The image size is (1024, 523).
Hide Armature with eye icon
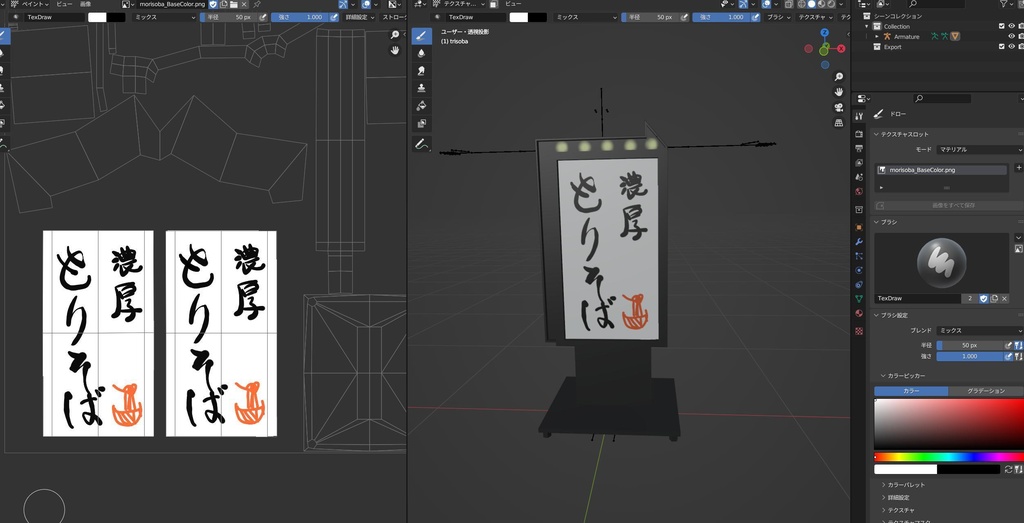click(x=1012, y=37)
